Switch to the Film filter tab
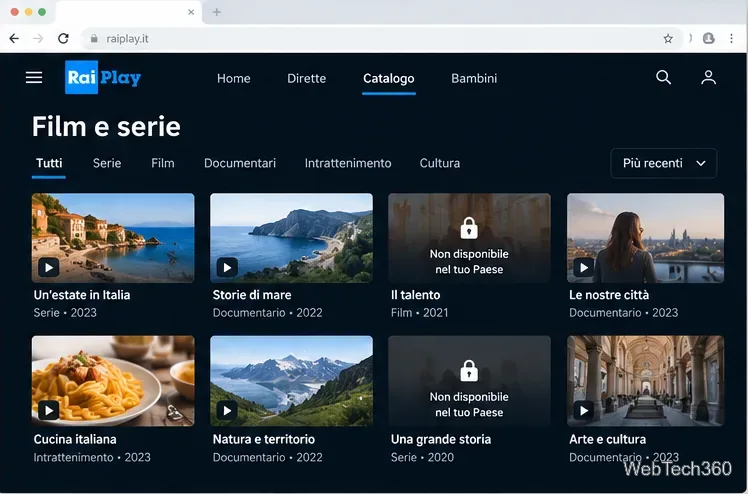The image size is (748, 494). (163, 163)
